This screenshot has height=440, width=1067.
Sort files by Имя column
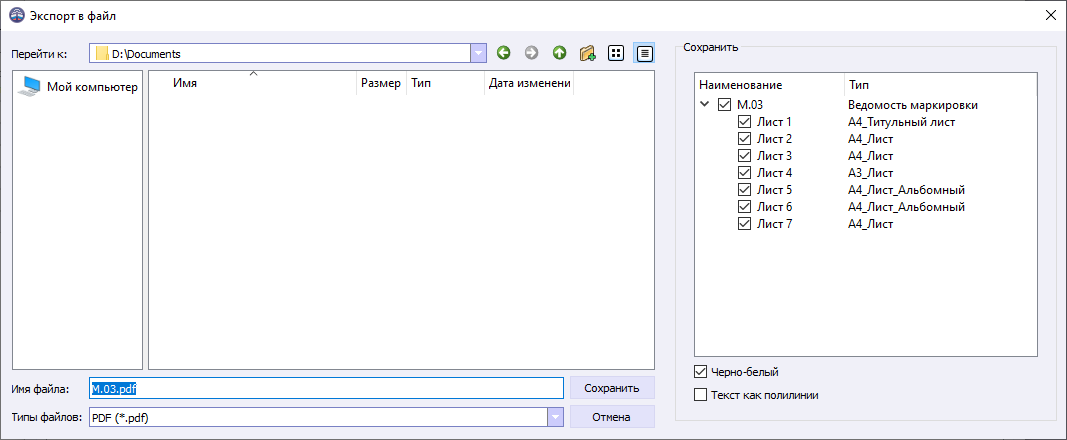click(x=252, y=83)
